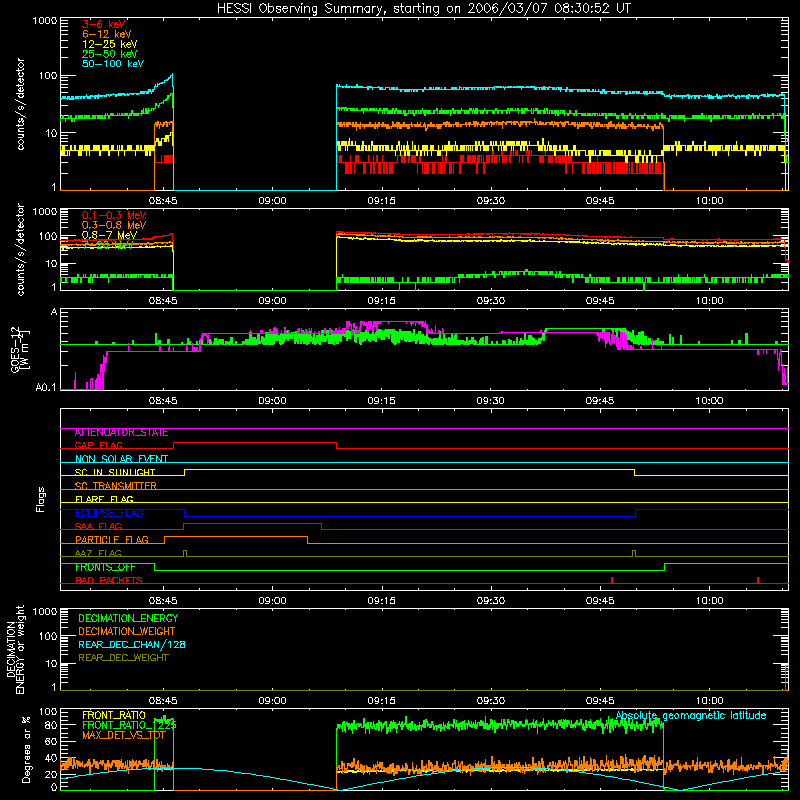Click the '0.3-0.8 MeV' legend entry

[x=114, y=225]
